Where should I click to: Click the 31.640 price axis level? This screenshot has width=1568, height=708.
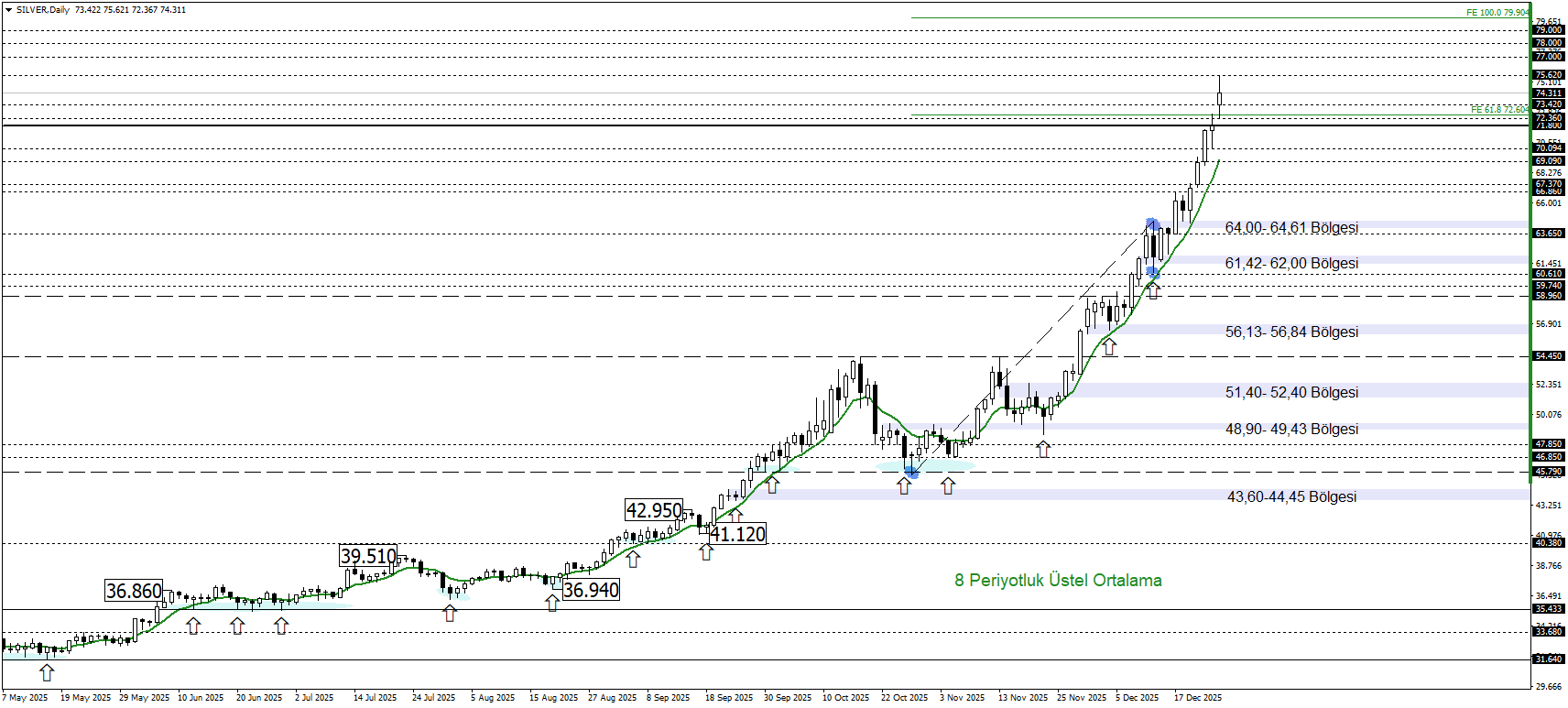1549,659
